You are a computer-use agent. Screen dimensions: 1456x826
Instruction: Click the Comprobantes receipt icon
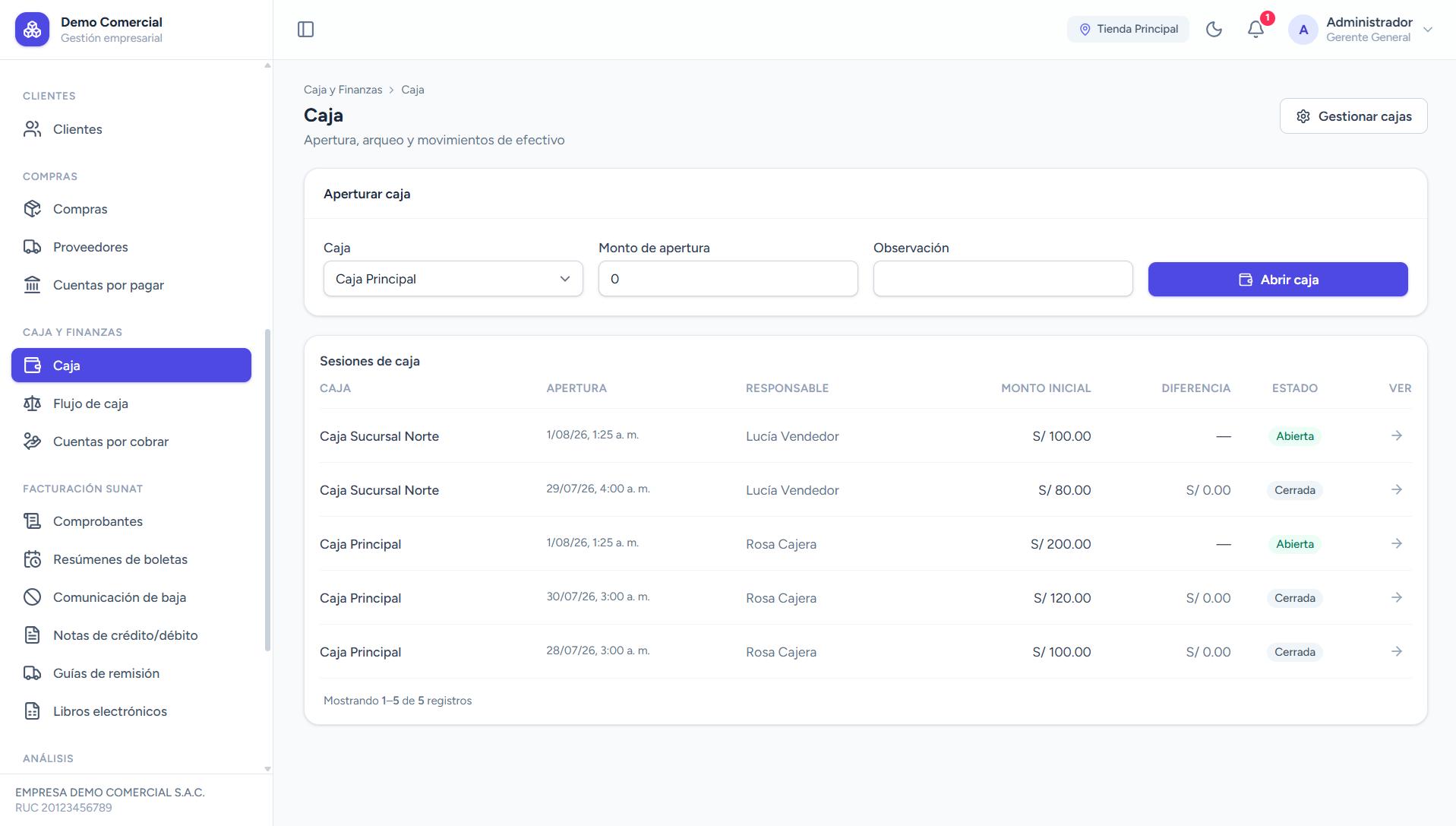[32, 521]
